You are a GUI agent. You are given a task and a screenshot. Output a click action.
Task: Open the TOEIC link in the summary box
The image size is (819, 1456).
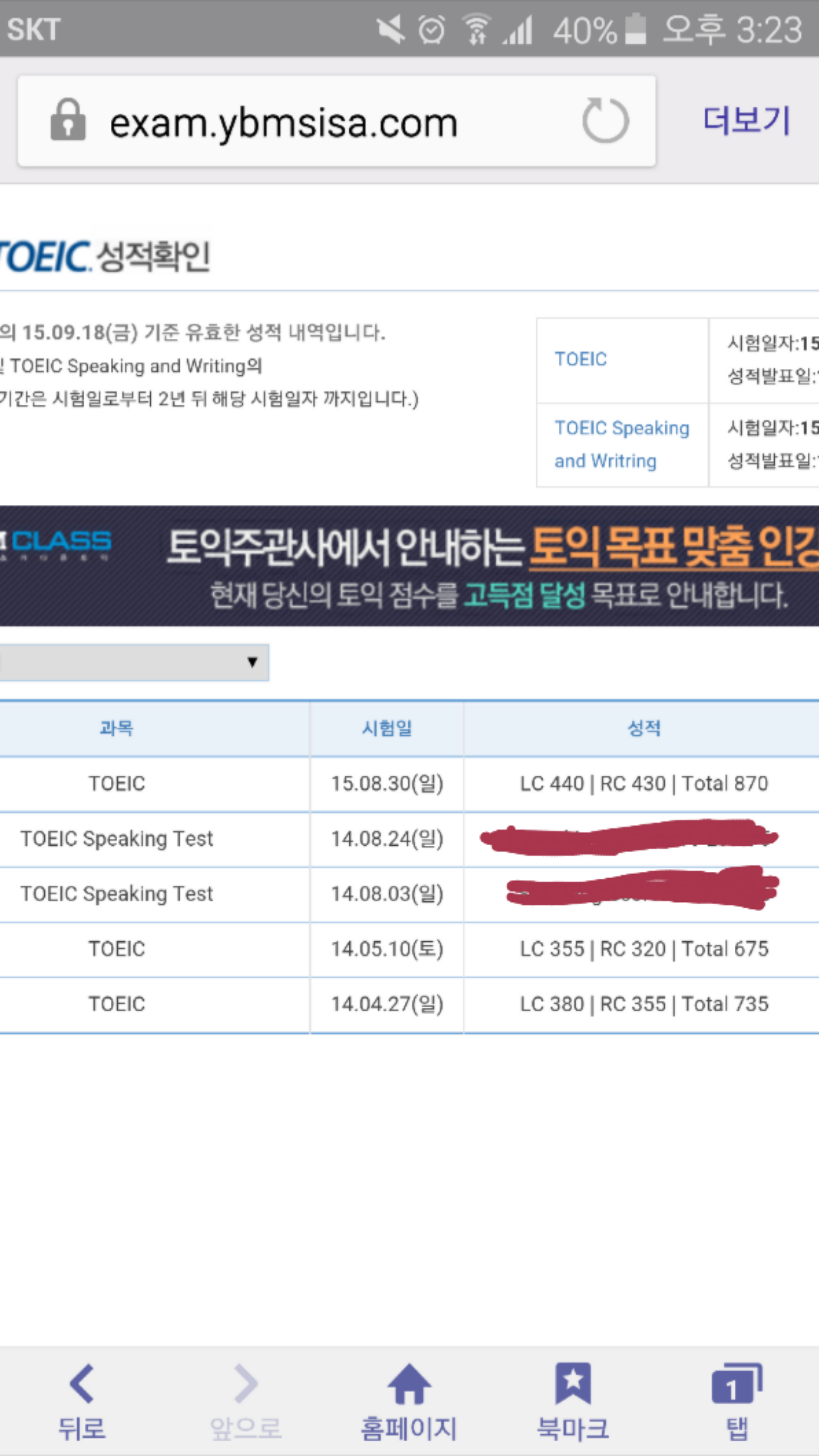pyautogui.click(x=581, y=359)
